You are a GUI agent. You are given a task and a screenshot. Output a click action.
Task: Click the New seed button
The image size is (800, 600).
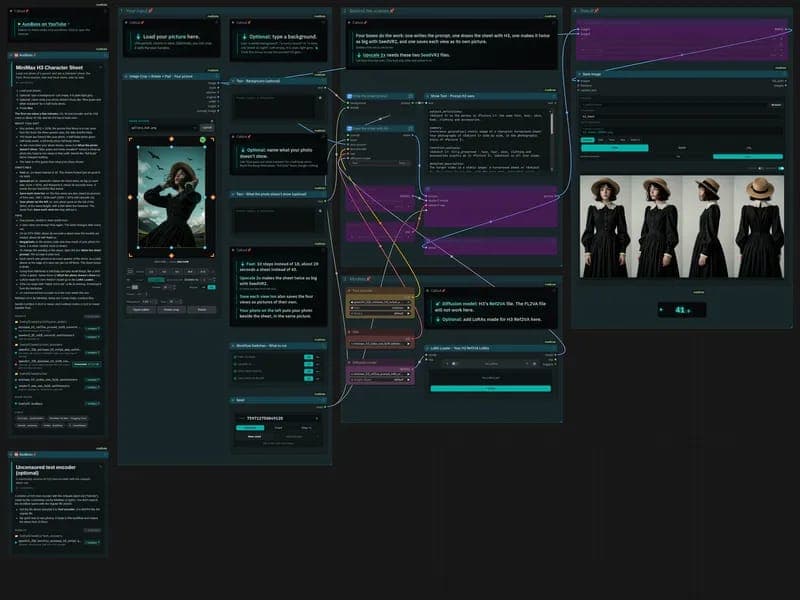[254, 437]
